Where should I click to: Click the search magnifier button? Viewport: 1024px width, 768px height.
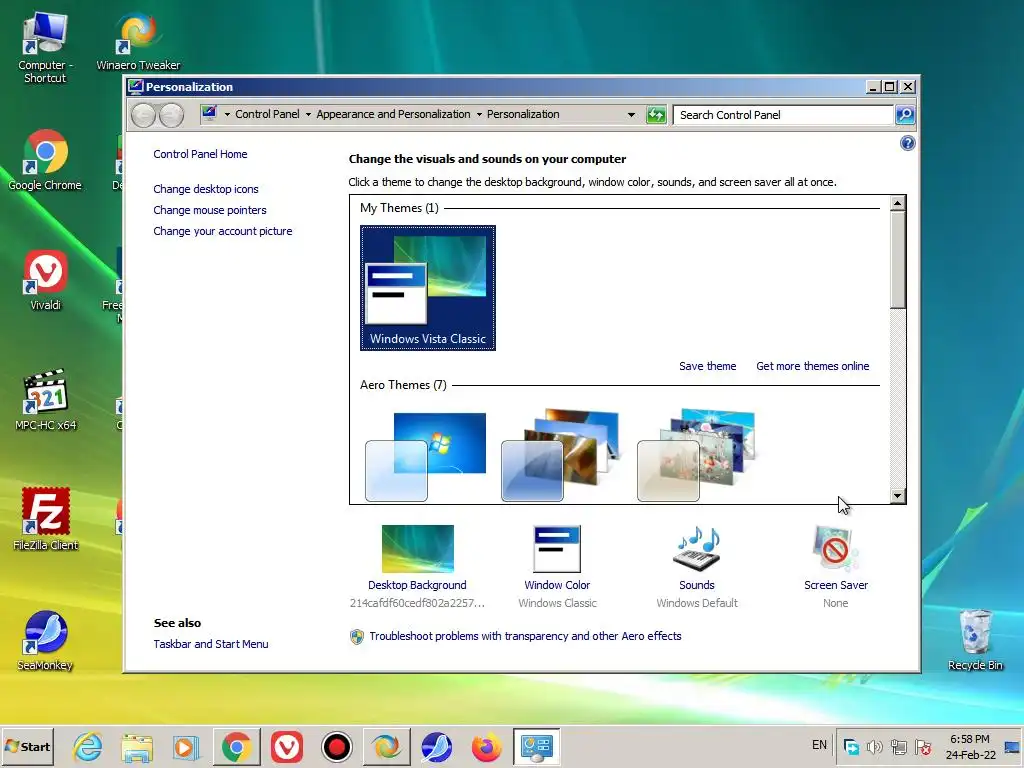904,115
